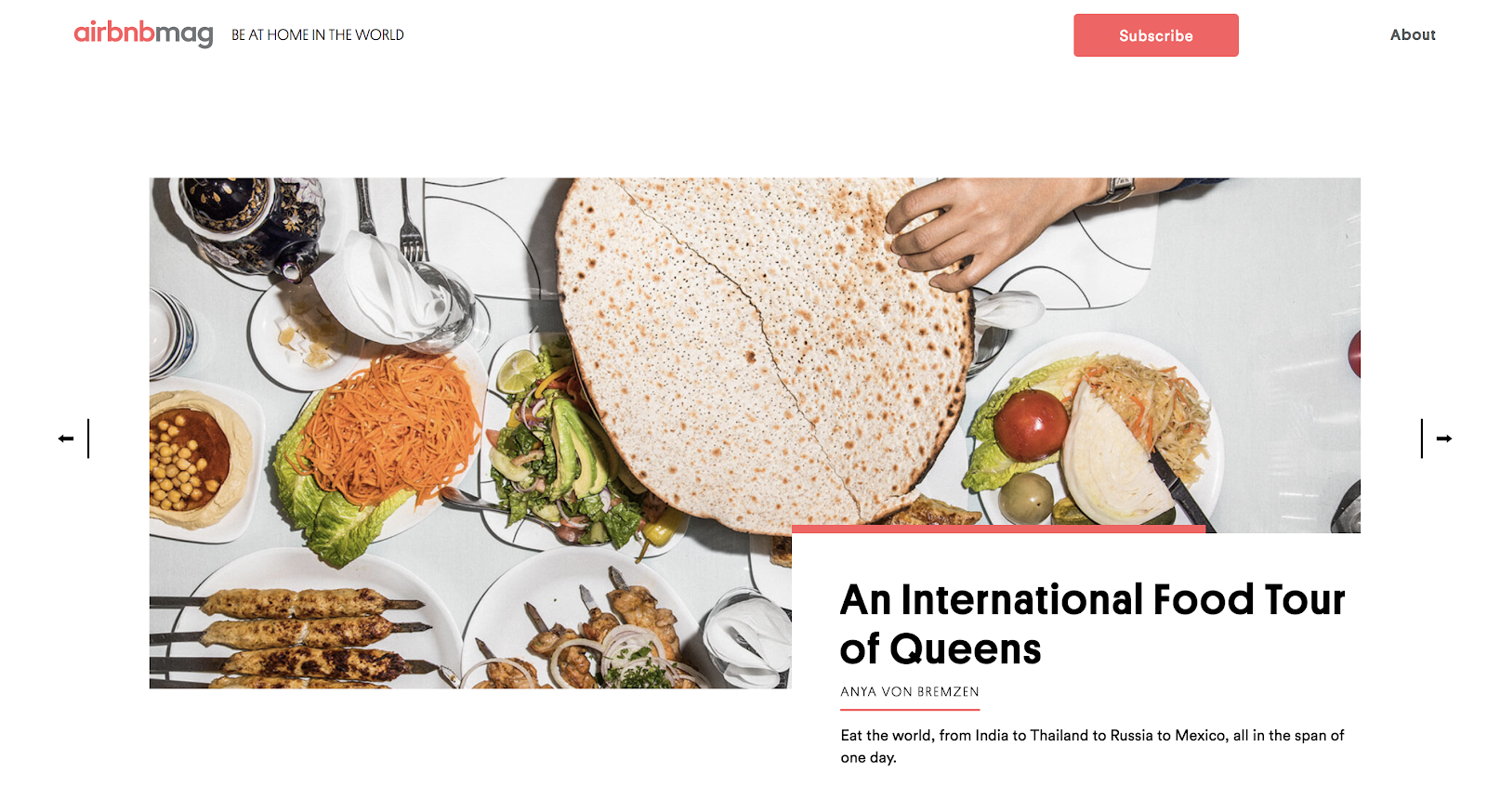Advance to the next slide with right arrow

[1444, 439]
